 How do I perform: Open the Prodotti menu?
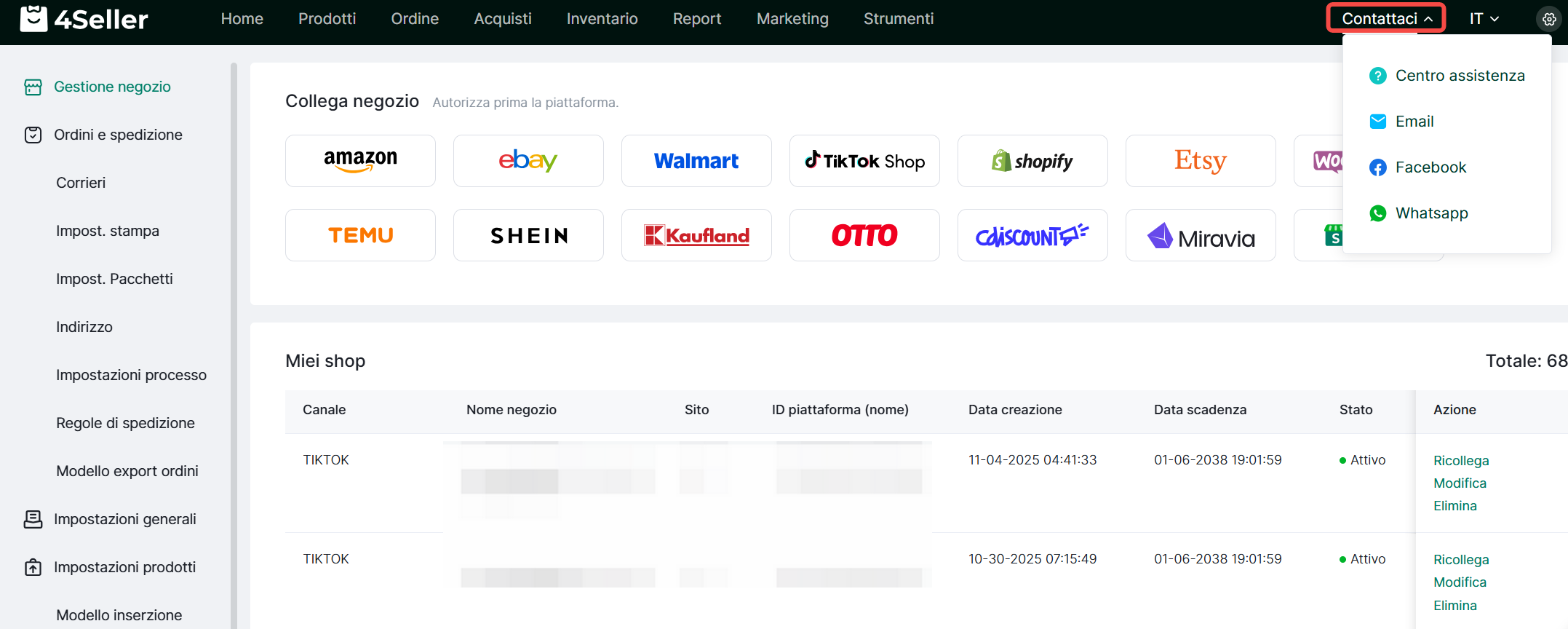(327, 19)
